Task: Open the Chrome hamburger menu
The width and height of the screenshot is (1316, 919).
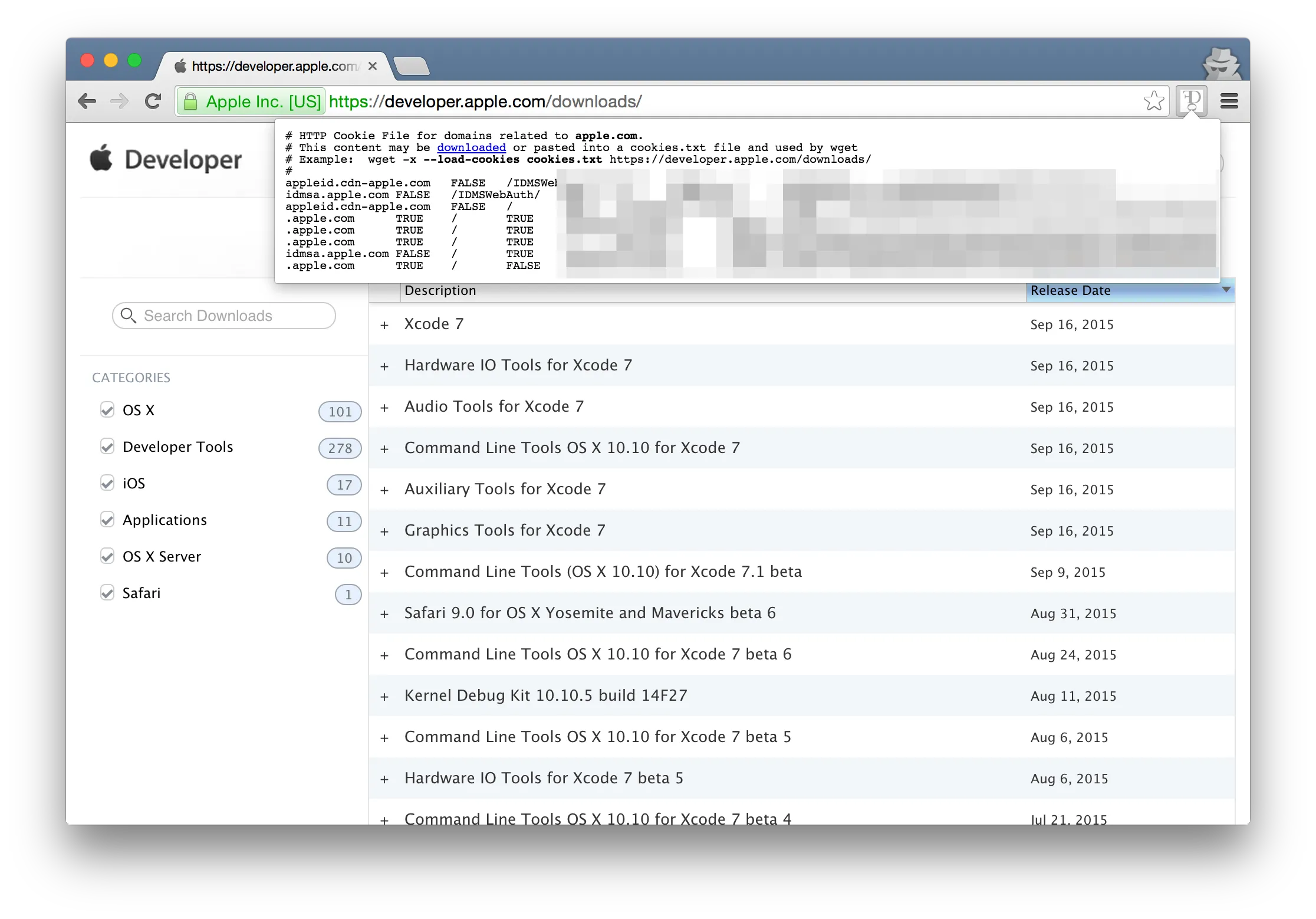Action: click(x=1229, y=101)
